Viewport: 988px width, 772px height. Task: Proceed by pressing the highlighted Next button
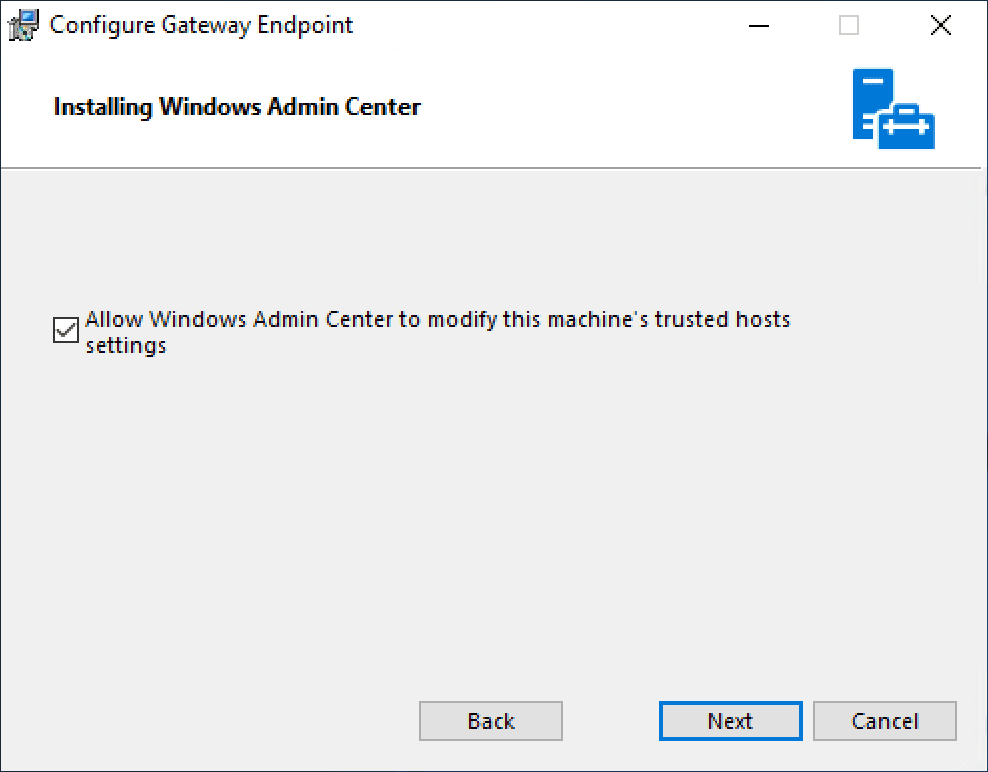[x=730, y=721]
